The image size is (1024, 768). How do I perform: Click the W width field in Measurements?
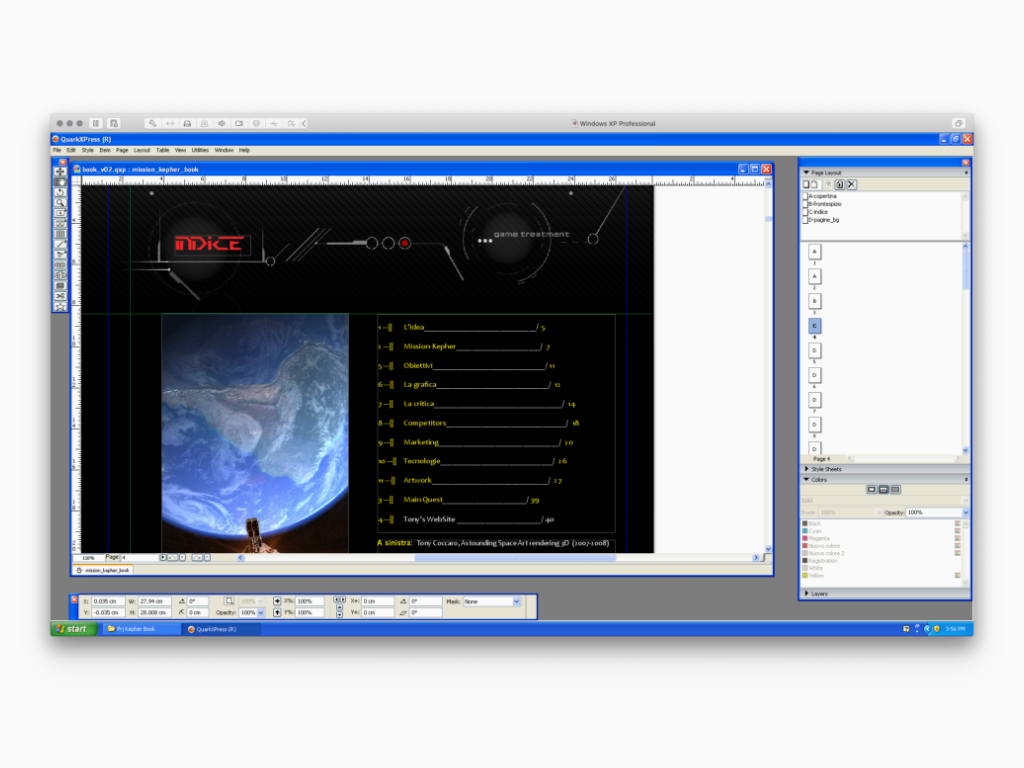coord(153,601)
